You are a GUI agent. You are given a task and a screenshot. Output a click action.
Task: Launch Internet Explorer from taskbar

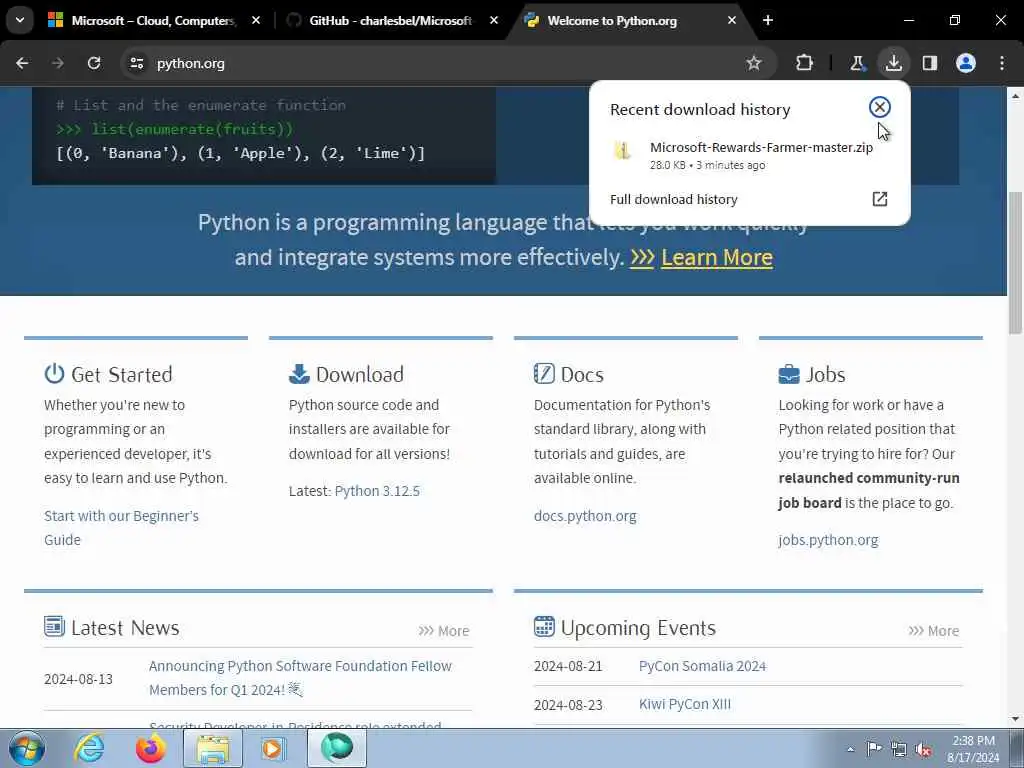coord(88,748)
